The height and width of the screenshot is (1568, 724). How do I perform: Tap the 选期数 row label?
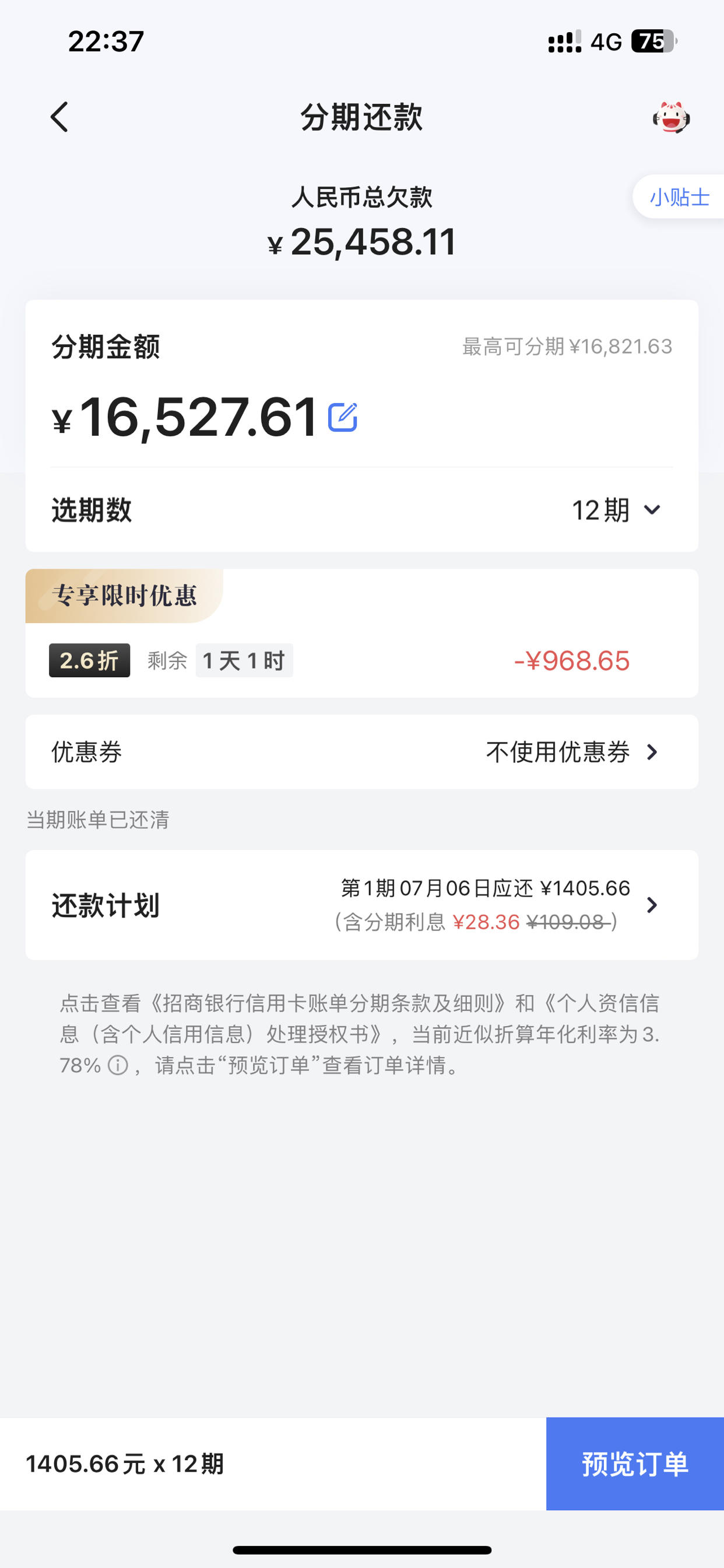tap(92, 510)
